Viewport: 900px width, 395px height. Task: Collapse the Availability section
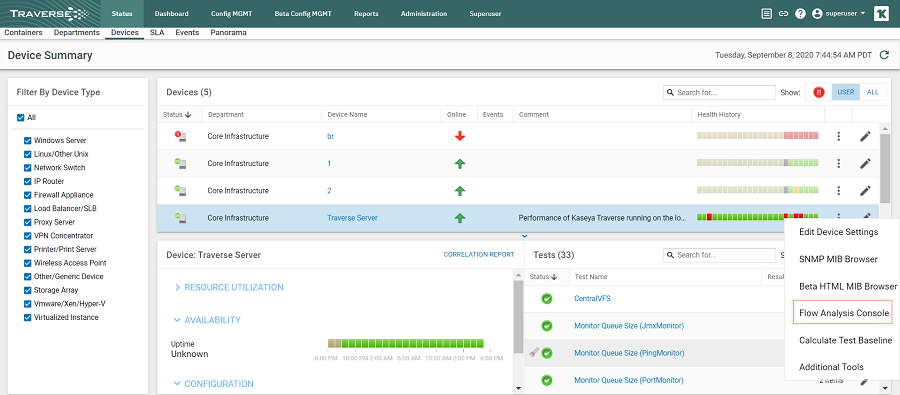point(207,320)
